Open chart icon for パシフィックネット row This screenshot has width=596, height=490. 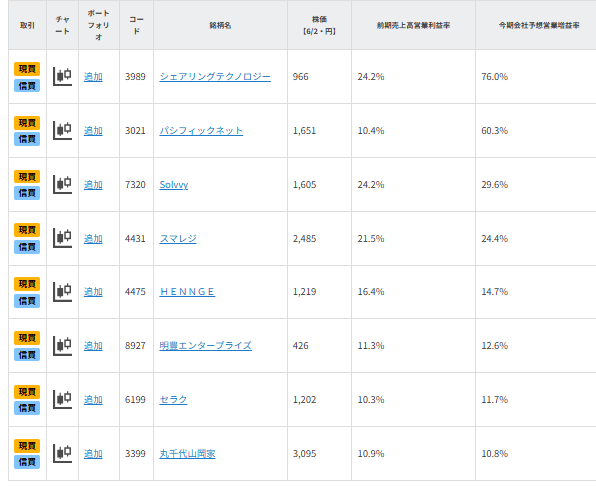tap(62, 130)
